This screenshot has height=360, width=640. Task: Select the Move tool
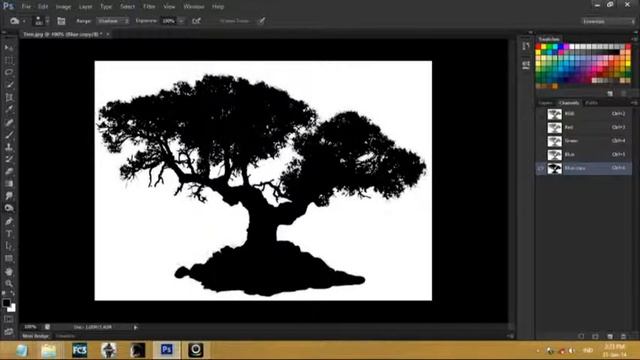[9, 48]
